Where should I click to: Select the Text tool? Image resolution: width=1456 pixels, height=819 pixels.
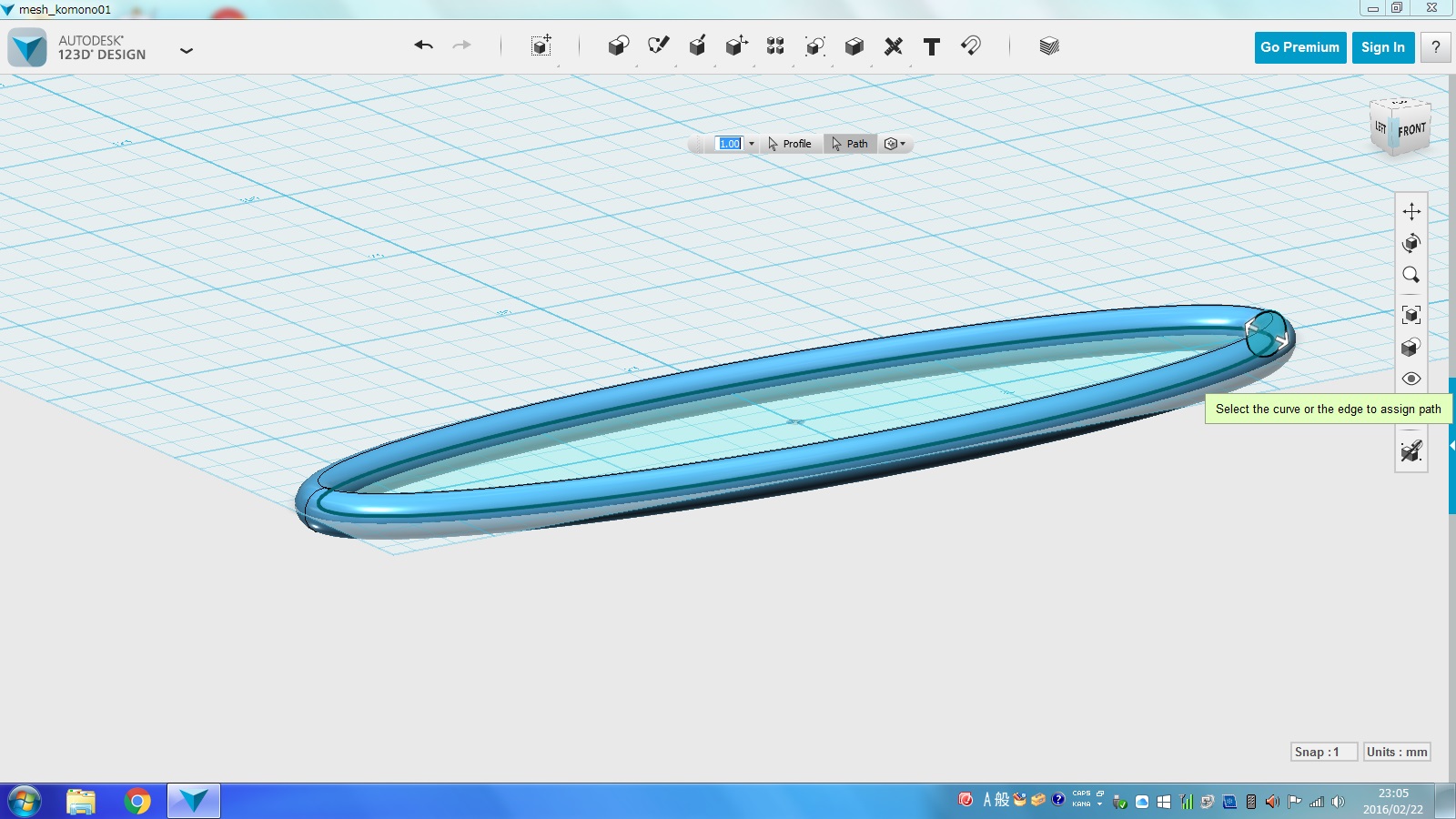click(932, 46)
